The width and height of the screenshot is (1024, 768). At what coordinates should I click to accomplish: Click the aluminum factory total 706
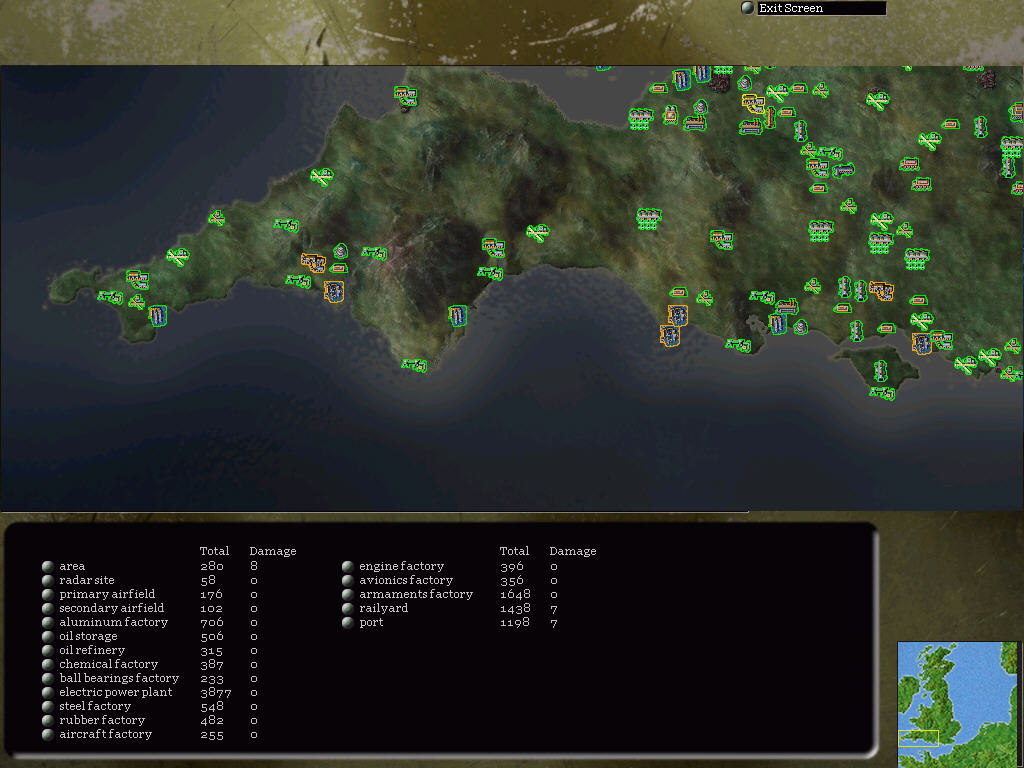point(212,622)
